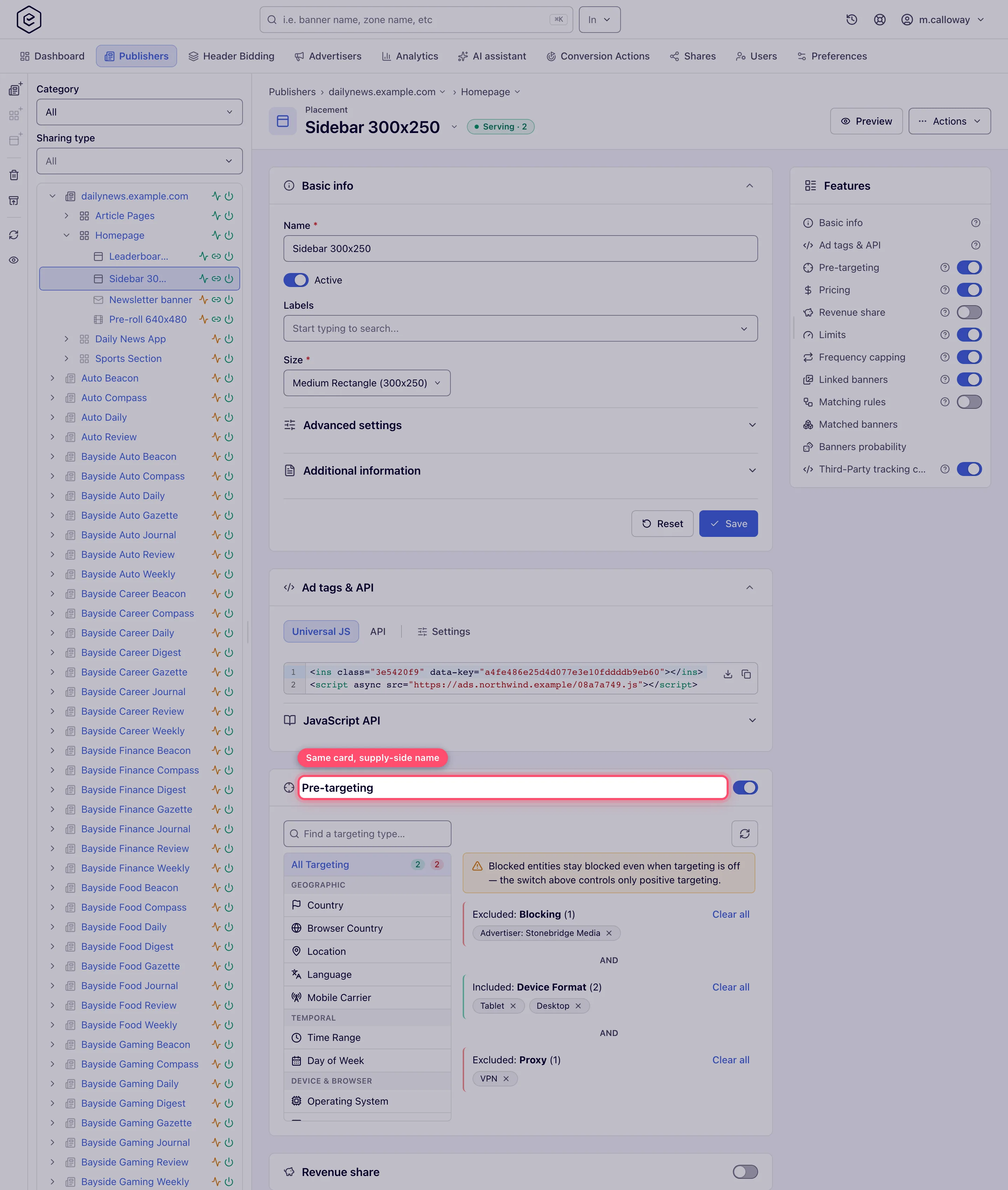Select Day of Week targeting type
The width and height of the screenshot is (1008, 1190).
367,1061
